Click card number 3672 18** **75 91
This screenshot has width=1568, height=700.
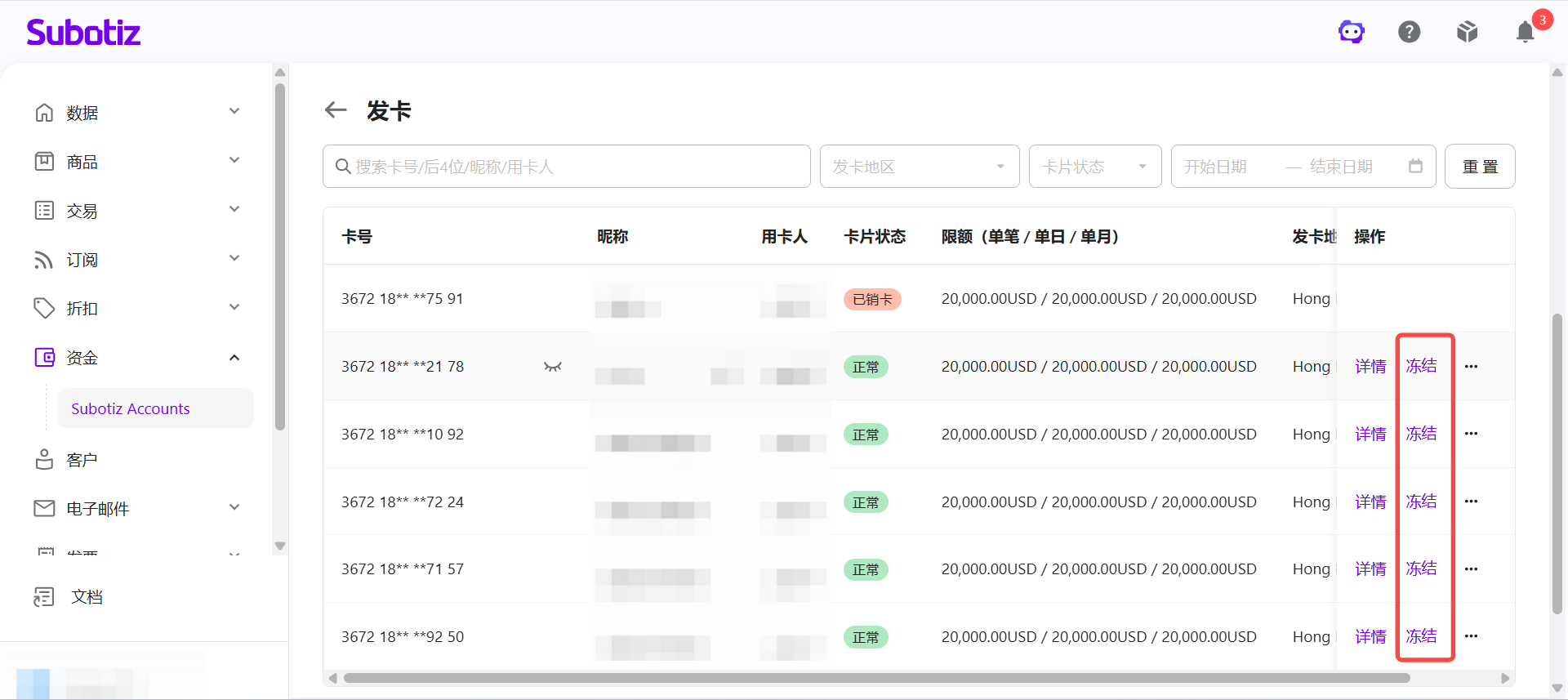[403, 299]
